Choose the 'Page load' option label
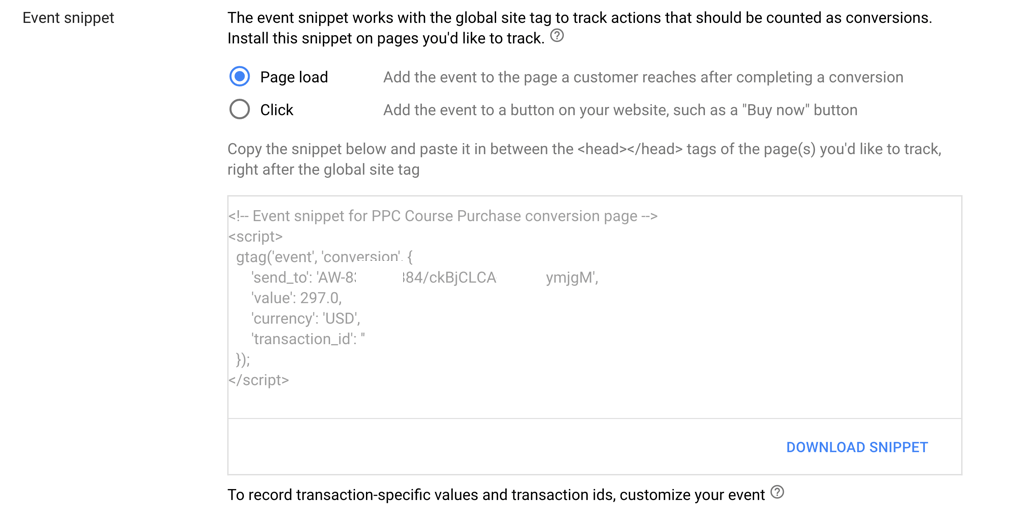Image resolution: width=1023 pixels, height=514 pixels. point(294,77)
